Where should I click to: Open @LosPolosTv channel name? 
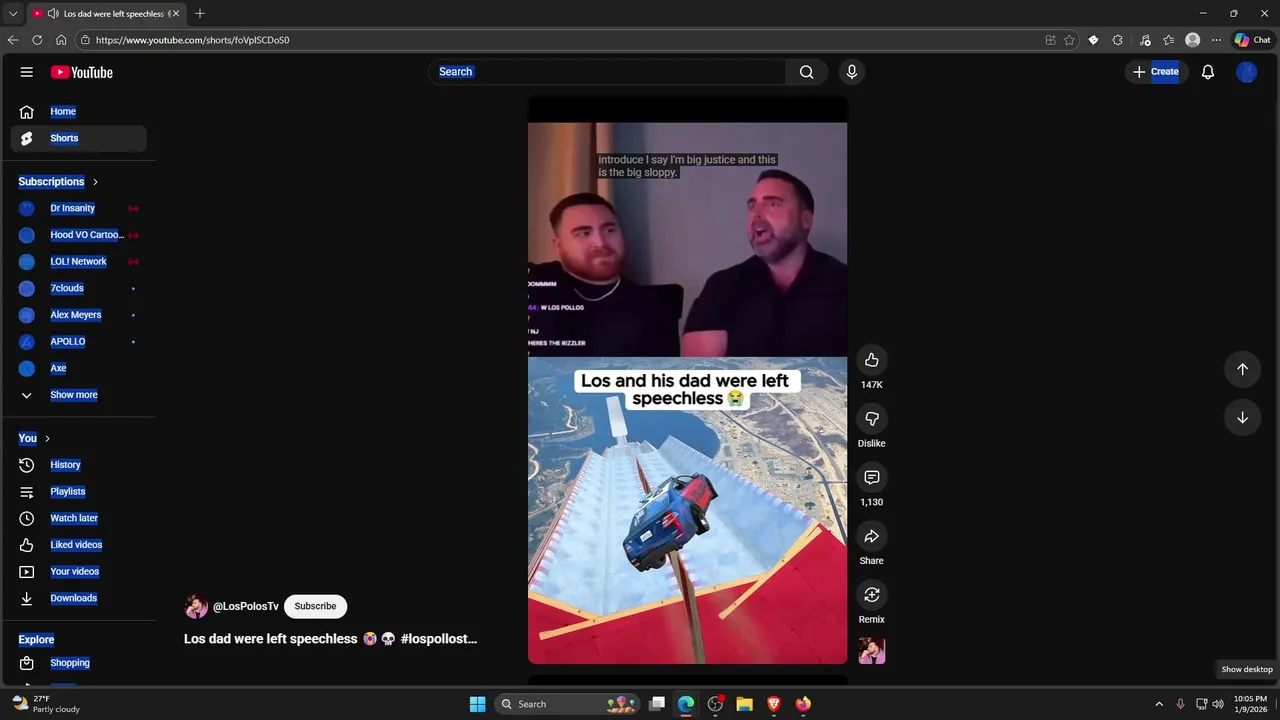[246, 607]
